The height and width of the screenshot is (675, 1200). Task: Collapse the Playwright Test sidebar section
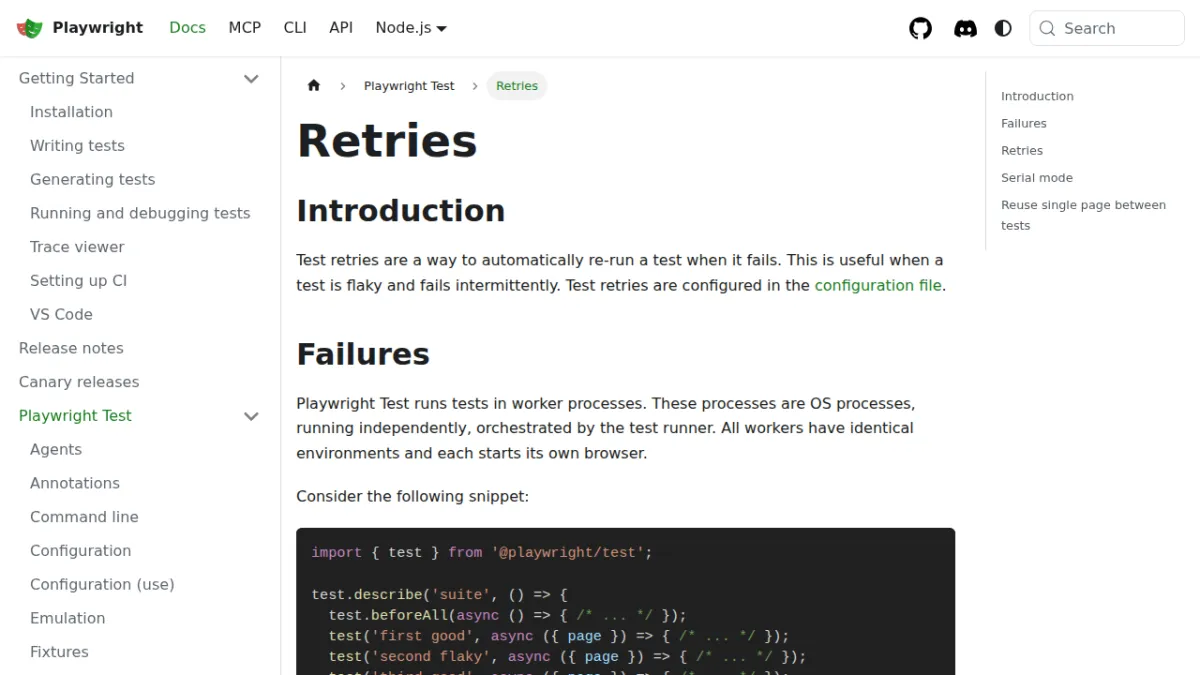click(x=251, y=416)
